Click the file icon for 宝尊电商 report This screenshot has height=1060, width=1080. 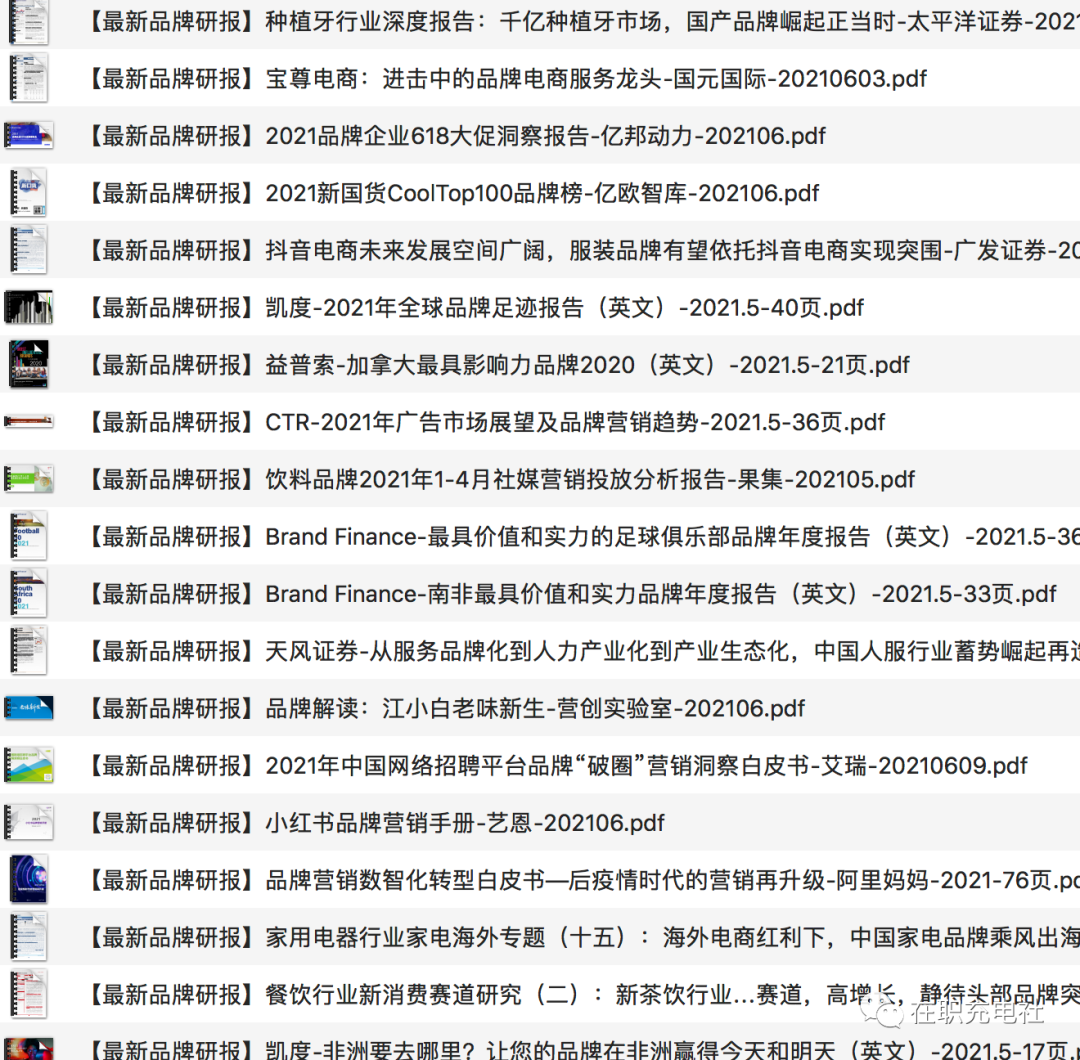point(28,79)
